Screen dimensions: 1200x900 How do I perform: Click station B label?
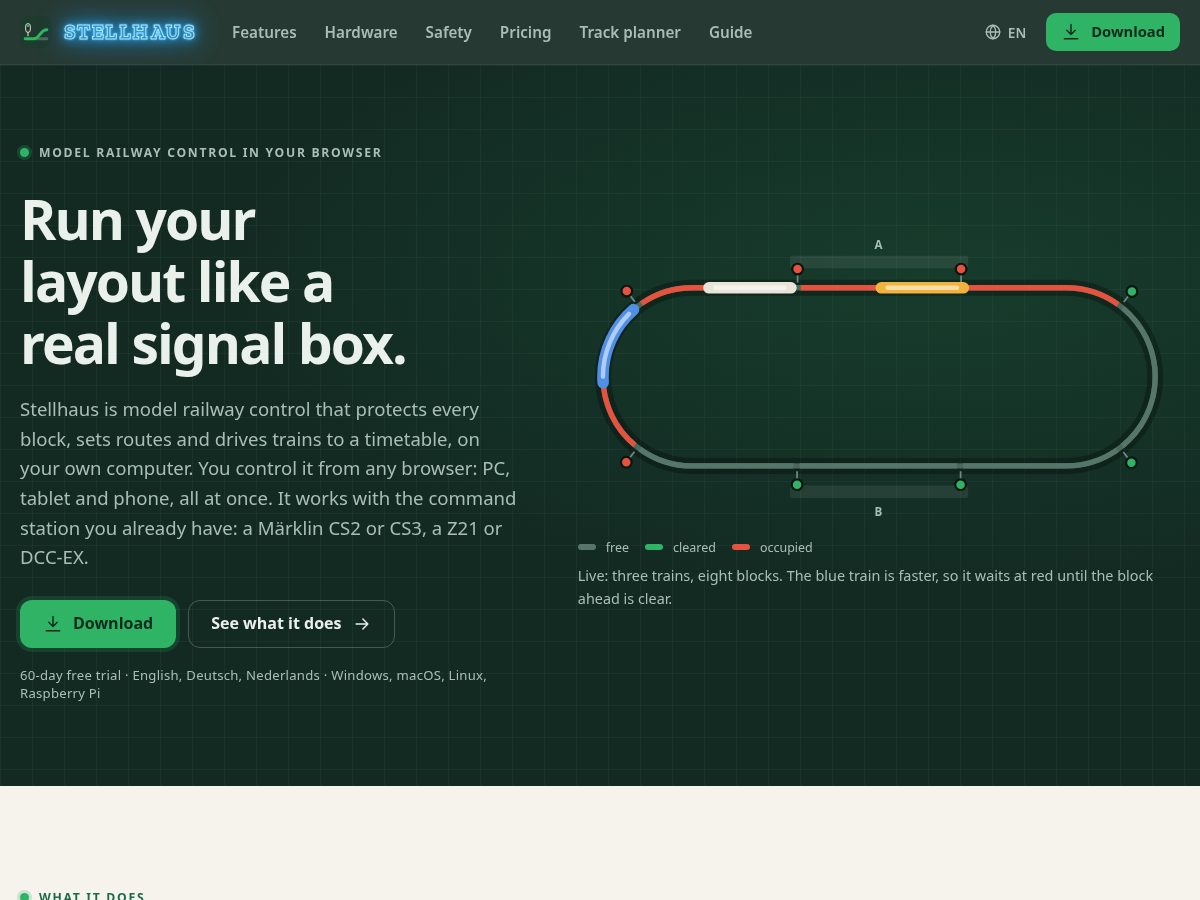click(878, 512)
